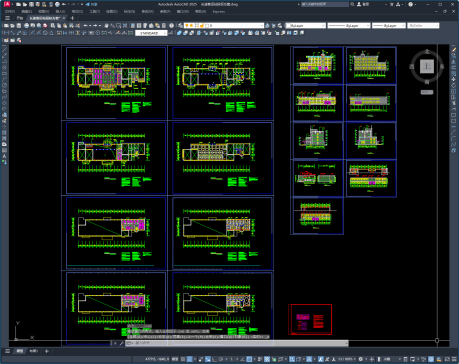Open the 文件 (File) menu
Image resolution: width=459 pixels, height=364 pixels.
10,11
